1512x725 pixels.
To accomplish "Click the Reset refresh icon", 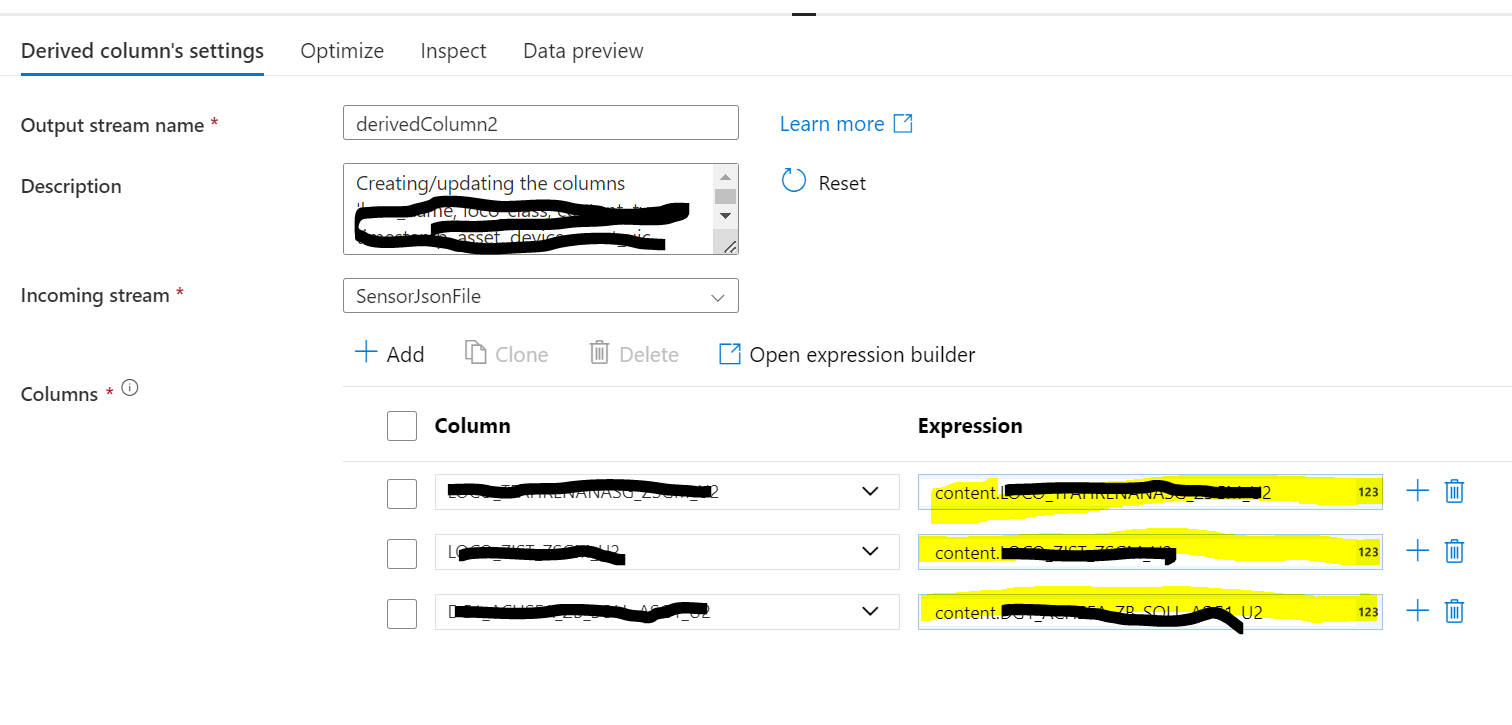I will (793, 180).
